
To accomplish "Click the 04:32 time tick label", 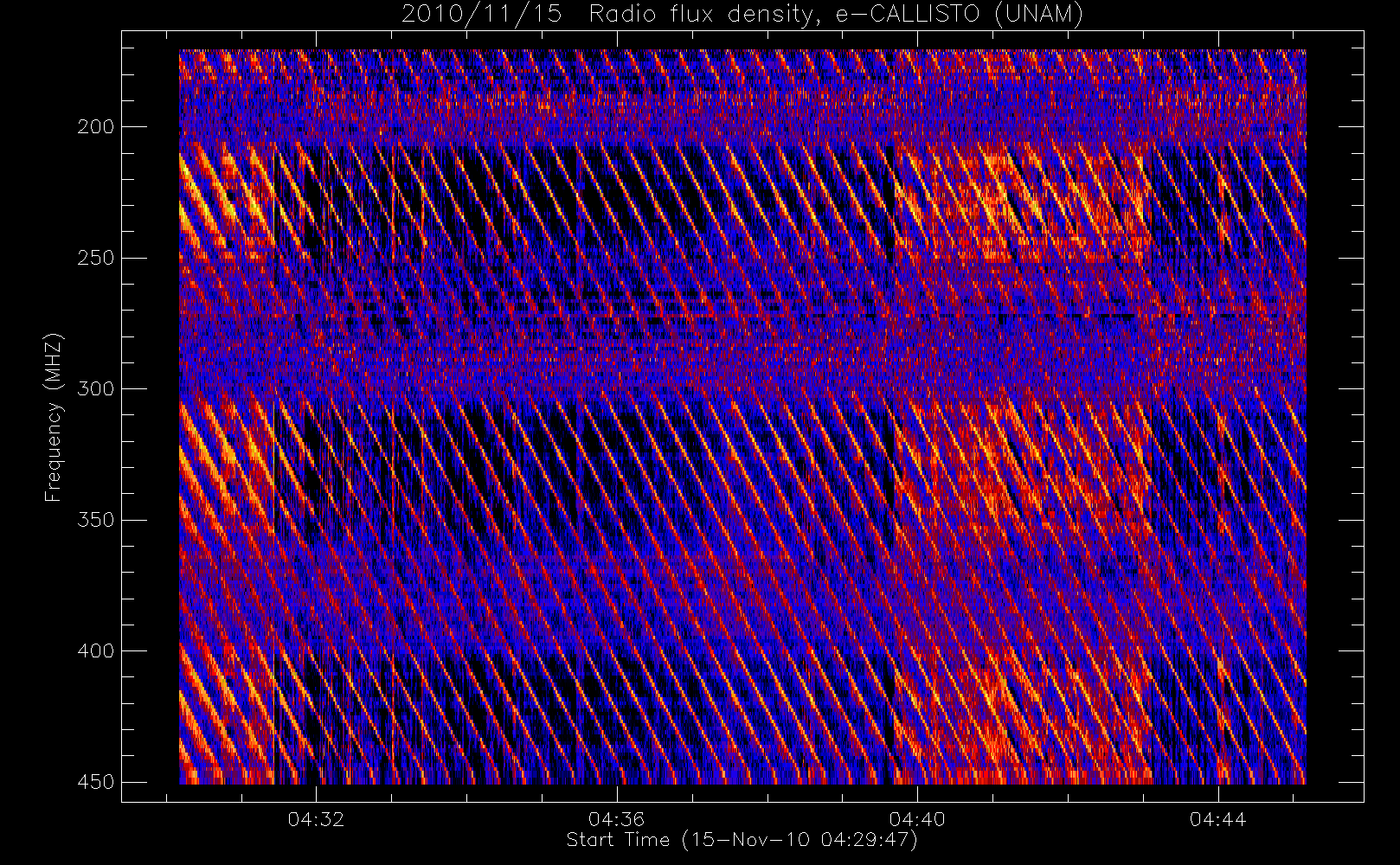I will 316,818.
